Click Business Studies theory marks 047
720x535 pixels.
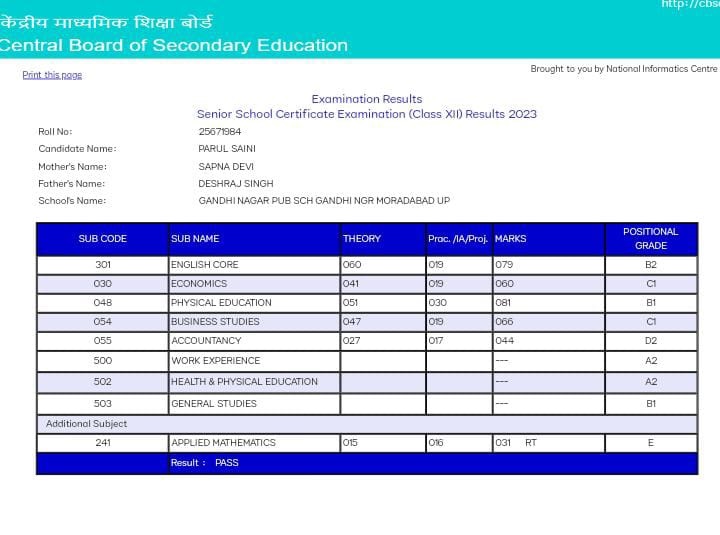click(x=352, y=321)
